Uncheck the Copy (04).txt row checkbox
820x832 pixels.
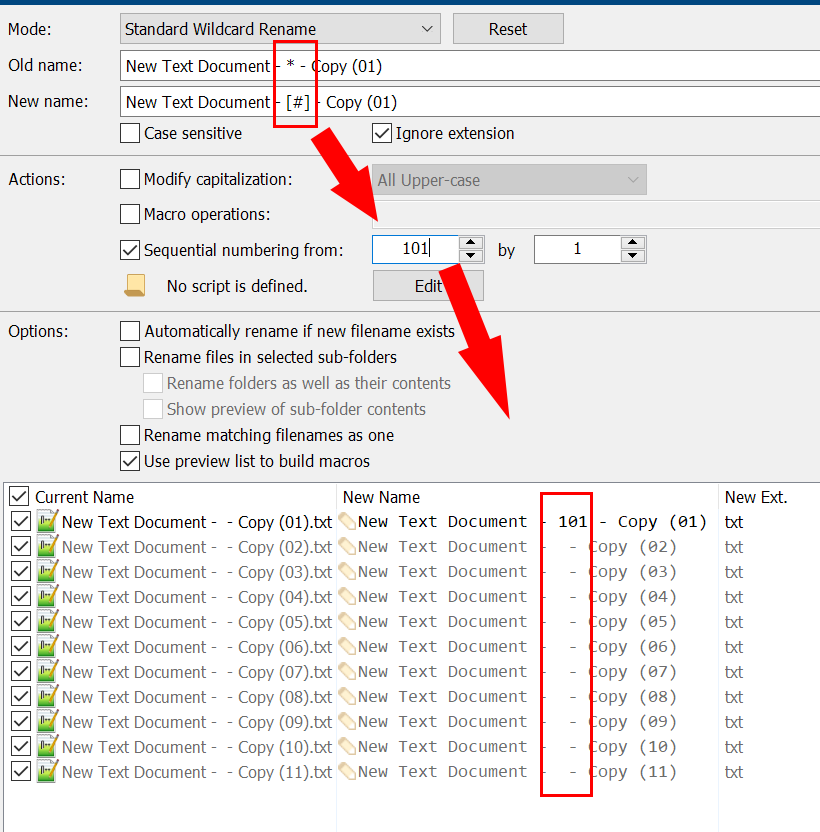pos(21,596)
